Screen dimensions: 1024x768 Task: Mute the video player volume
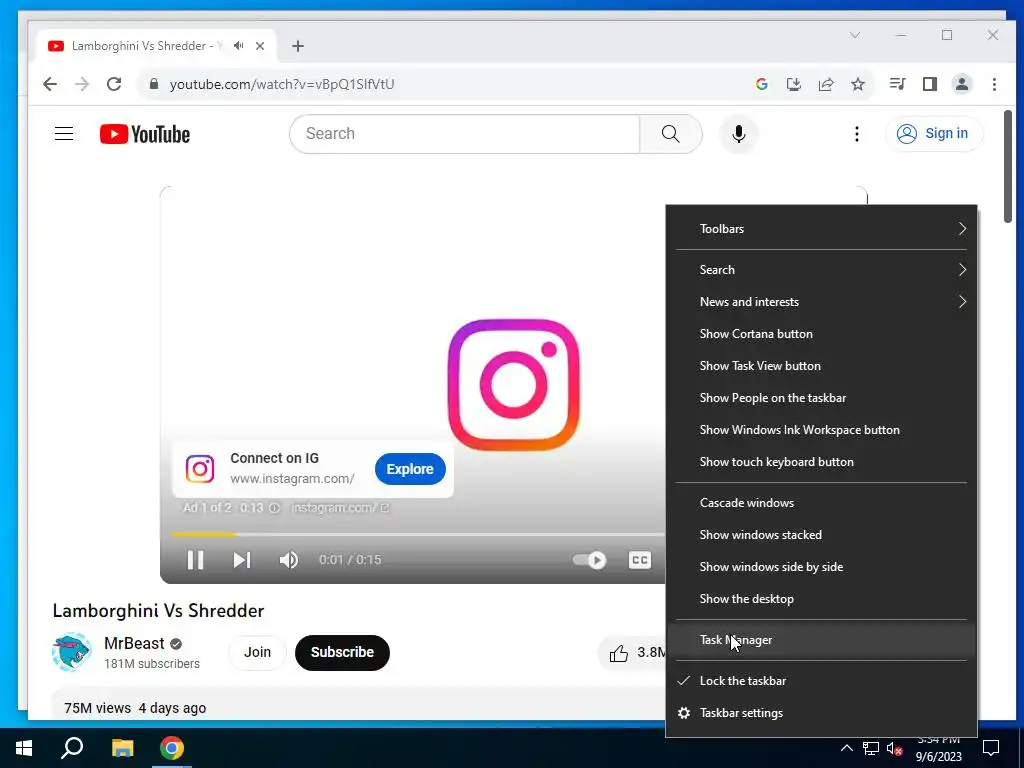(289, 560)
